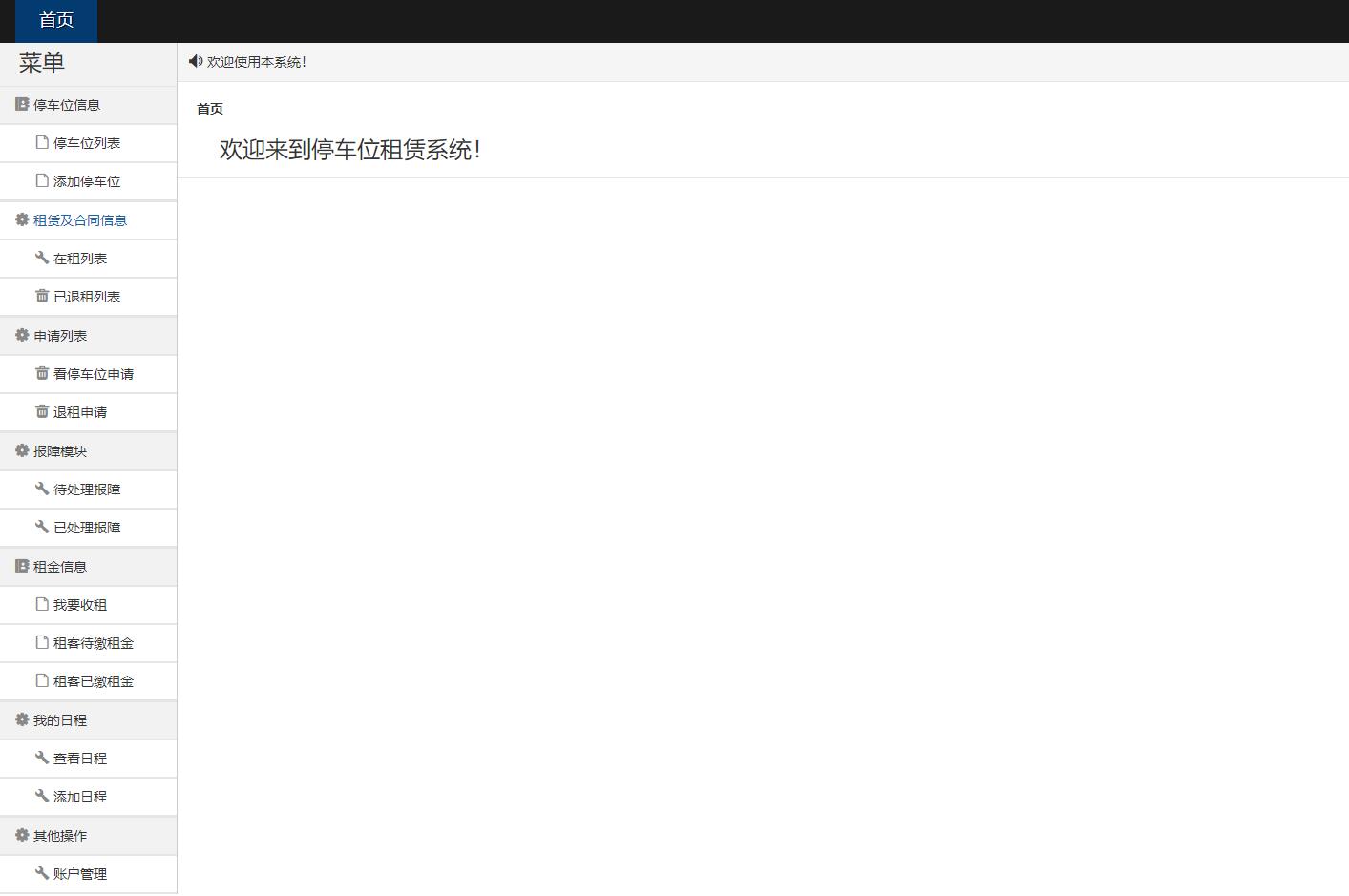Image resolution: width=1349 pixels, height=896 pixels.
Task: Open 添加停车位 menu item
Action: [x=88, y=181]
